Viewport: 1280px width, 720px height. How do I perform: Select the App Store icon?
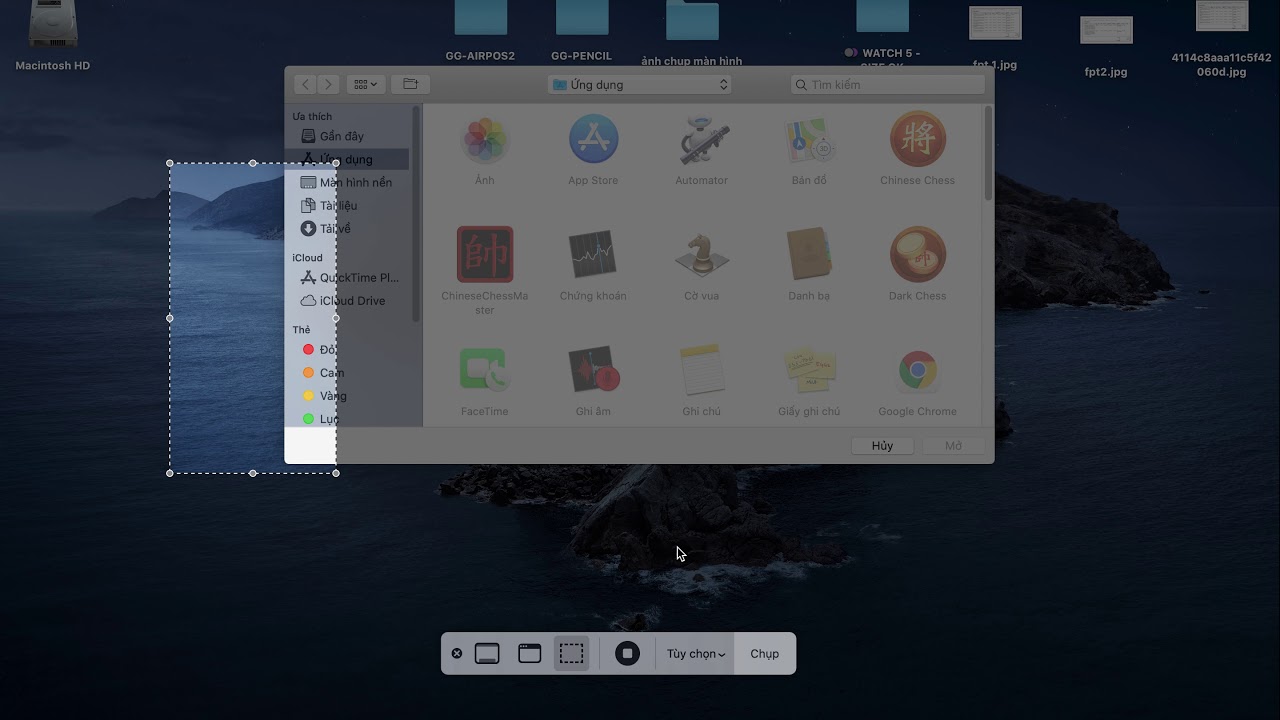pos(593,139)
